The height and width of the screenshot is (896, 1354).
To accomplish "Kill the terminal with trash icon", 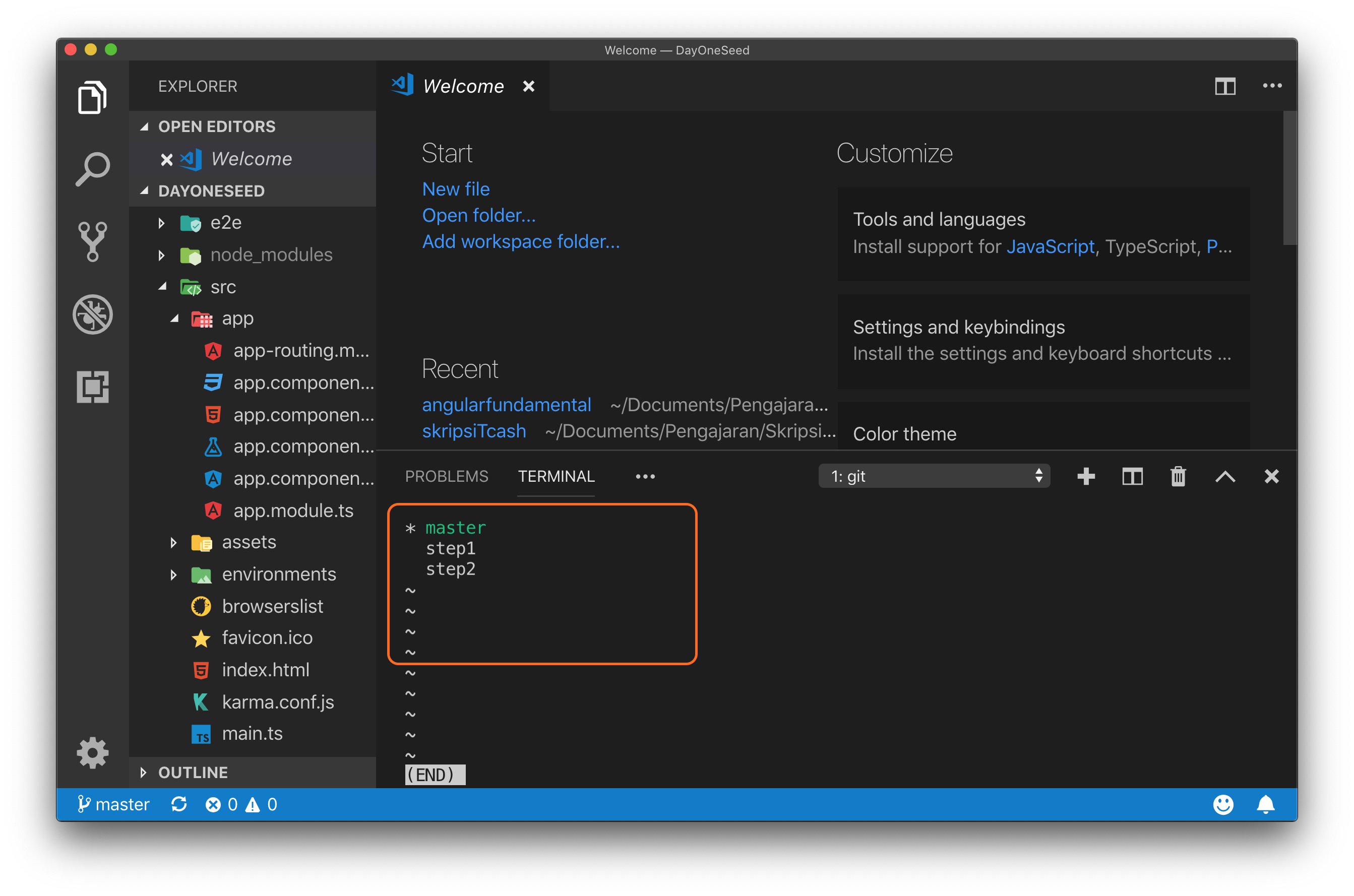I will pyautogui.click(x=1178, y=476).
